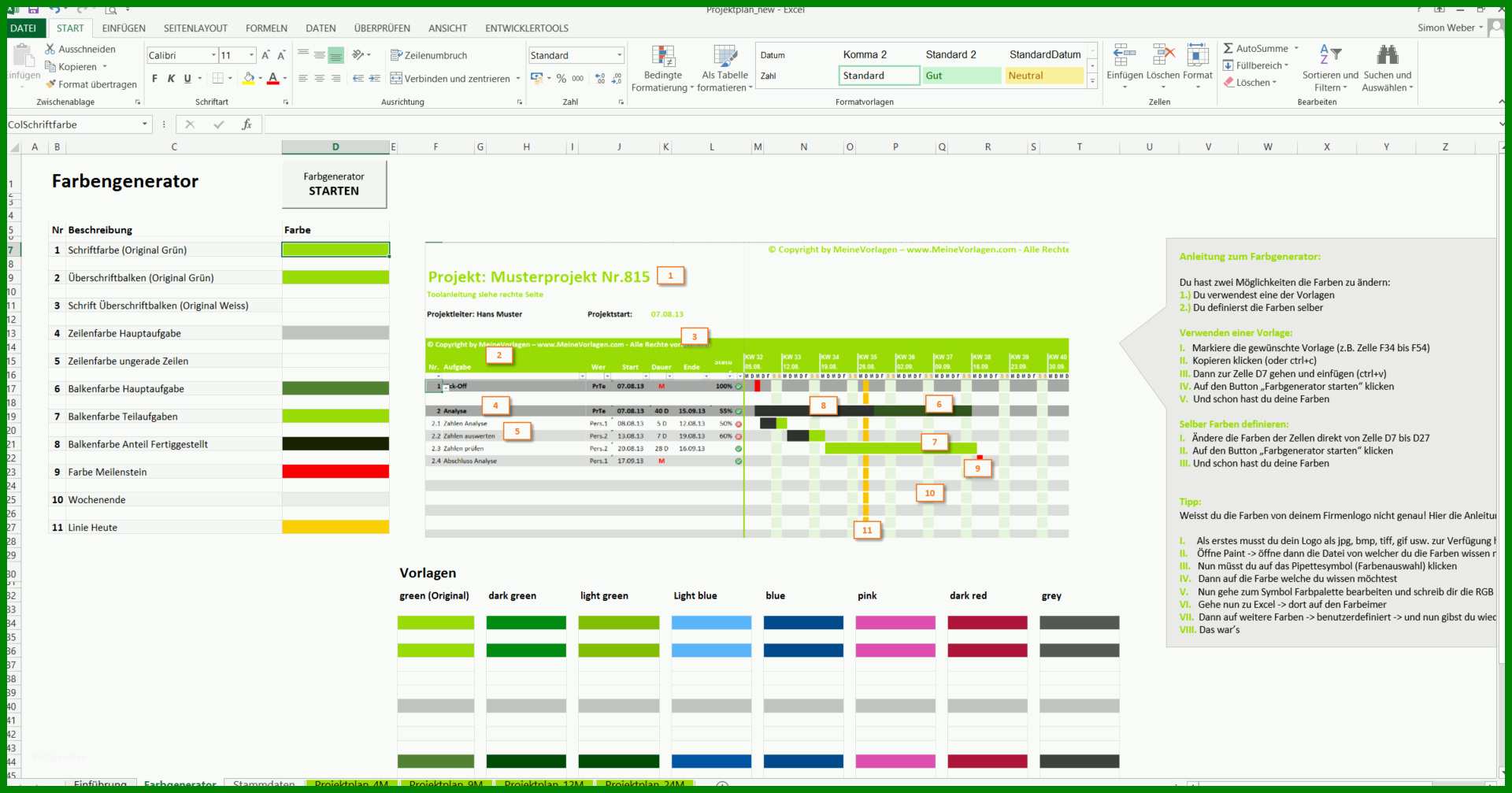Click the Suchen und Auswählen binoculars icon
The image size is (1512, 793).
1388,54
